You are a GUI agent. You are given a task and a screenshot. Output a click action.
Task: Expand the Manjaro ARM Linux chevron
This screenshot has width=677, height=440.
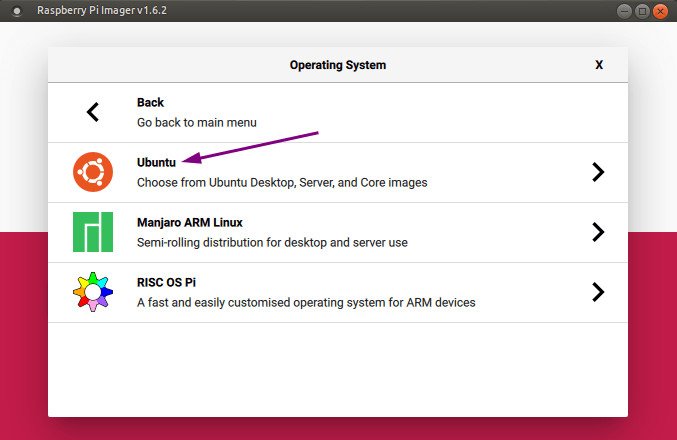click(x=598, y=232)
